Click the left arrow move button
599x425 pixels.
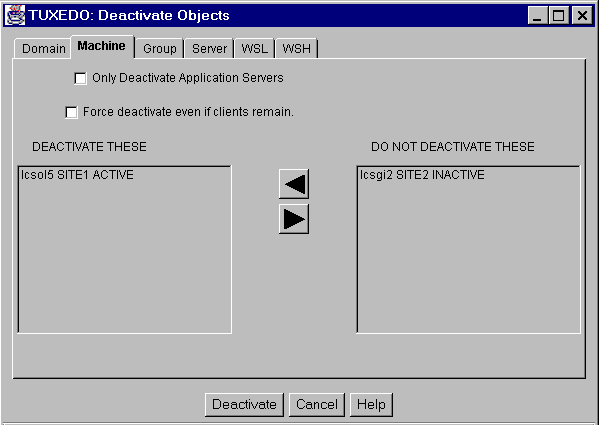pyautogui.click(x=294, y=184)
